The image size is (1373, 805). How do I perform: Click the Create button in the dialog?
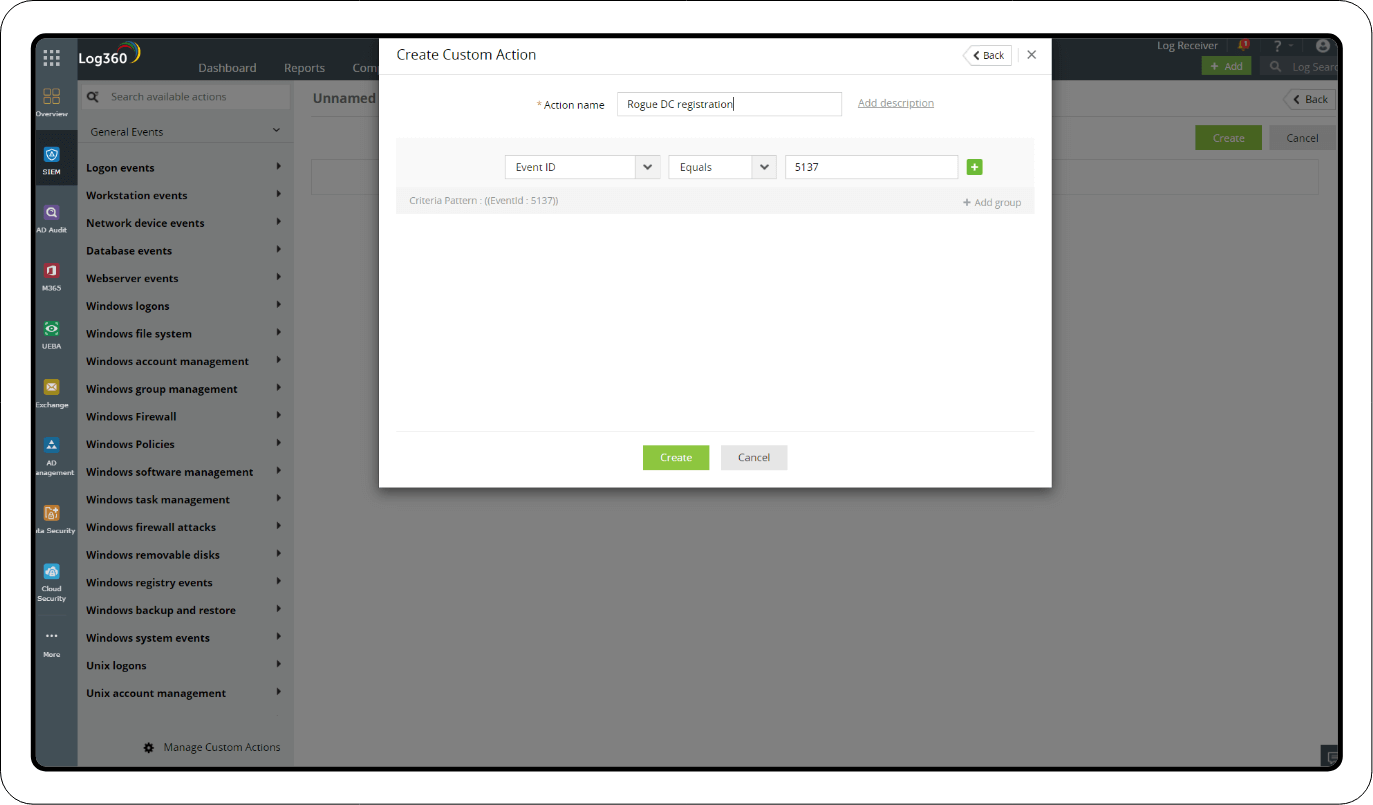click(x=676, y=457)
